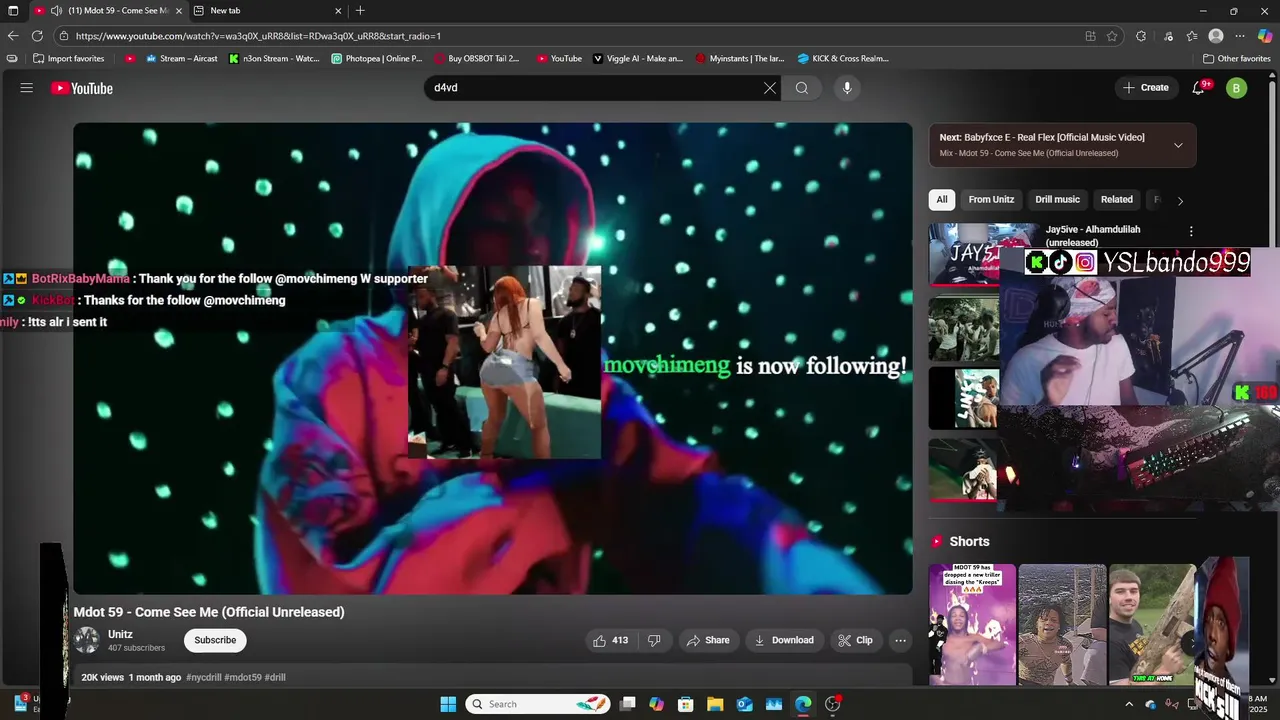
Task: Mute the tab via speaker icon
Action: point(56,11)
